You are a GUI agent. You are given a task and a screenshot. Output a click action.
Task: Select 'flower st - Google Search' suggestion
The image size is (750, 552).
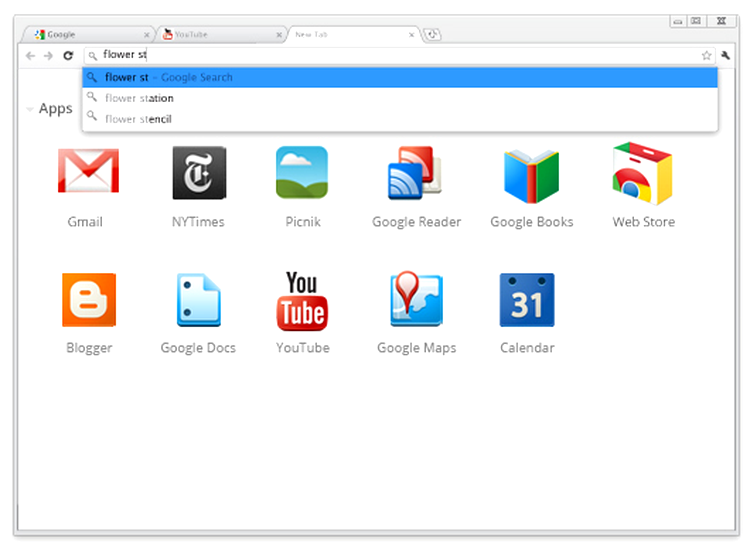pos(400,77)
